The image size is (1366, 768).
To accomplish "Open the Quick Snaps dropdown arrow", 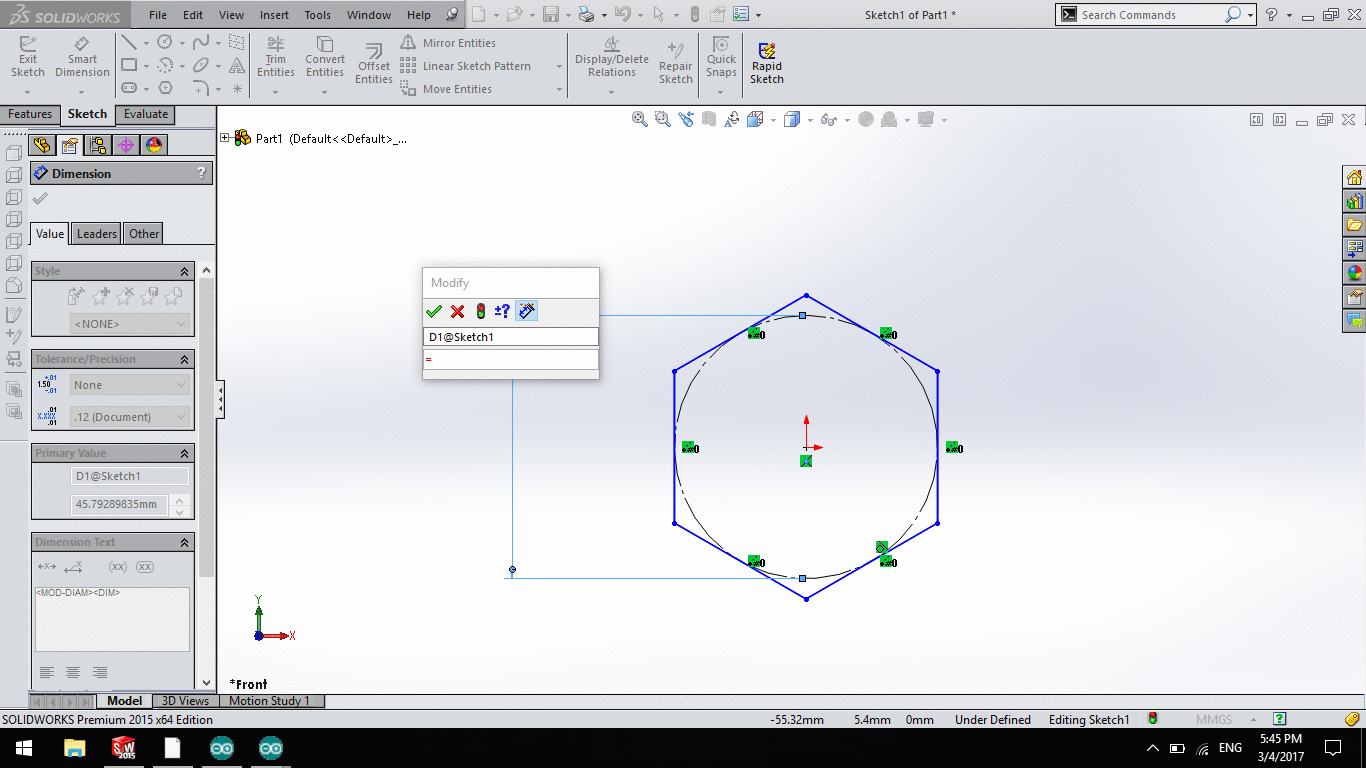I will (x=721, y=92).
